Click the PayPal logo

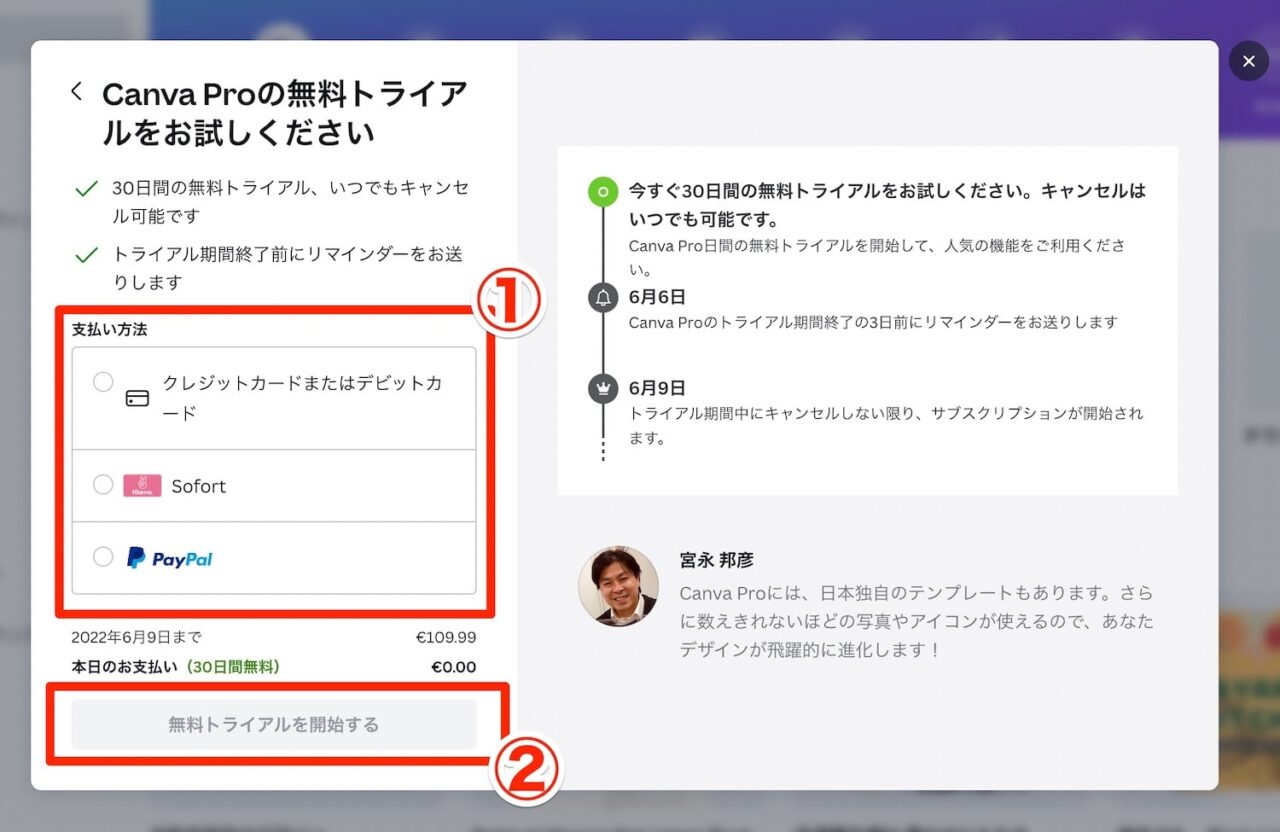169,558
